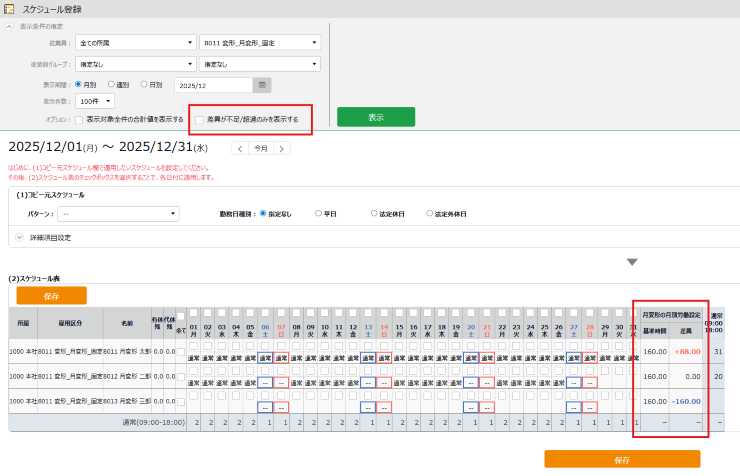Open the 100件 display count dropdown
The width and height of the screenshot is (740, 476).
(x=94, y=101)
